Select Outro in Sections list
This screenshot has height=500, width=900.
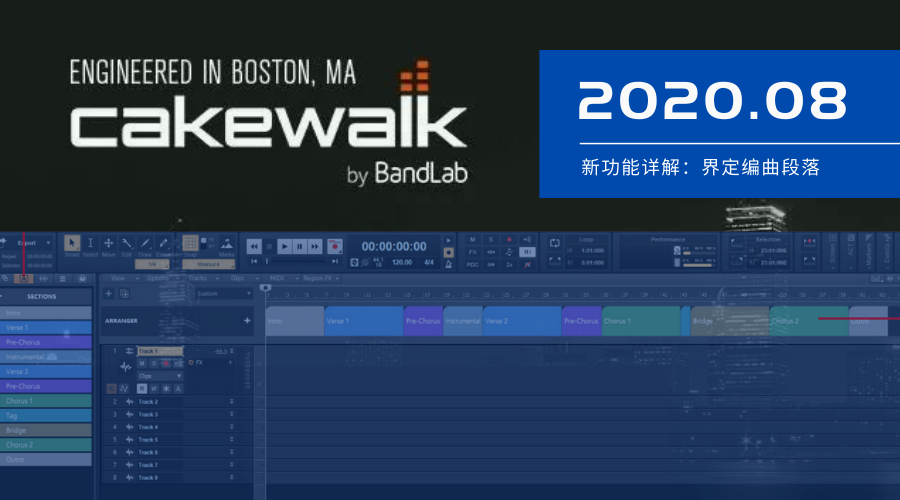coord(46,460)
